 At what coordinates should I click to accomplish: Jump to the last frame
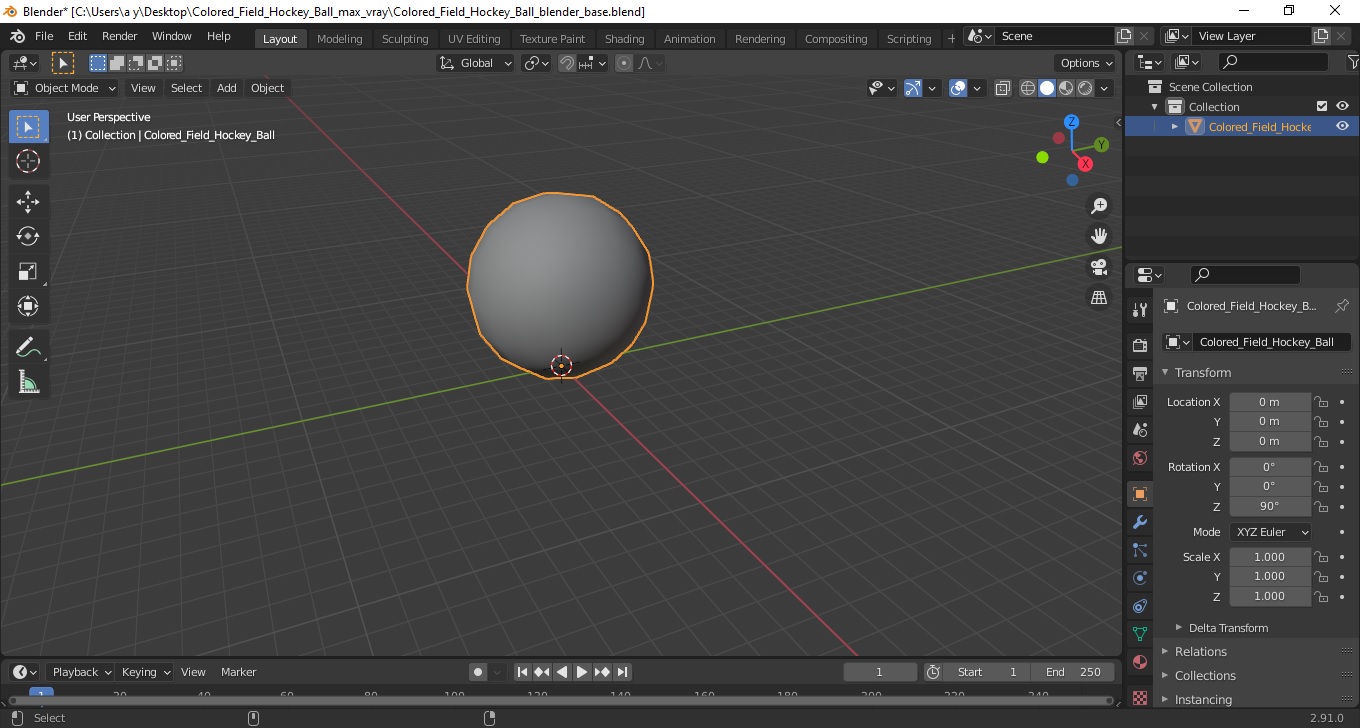coord(622,672)
